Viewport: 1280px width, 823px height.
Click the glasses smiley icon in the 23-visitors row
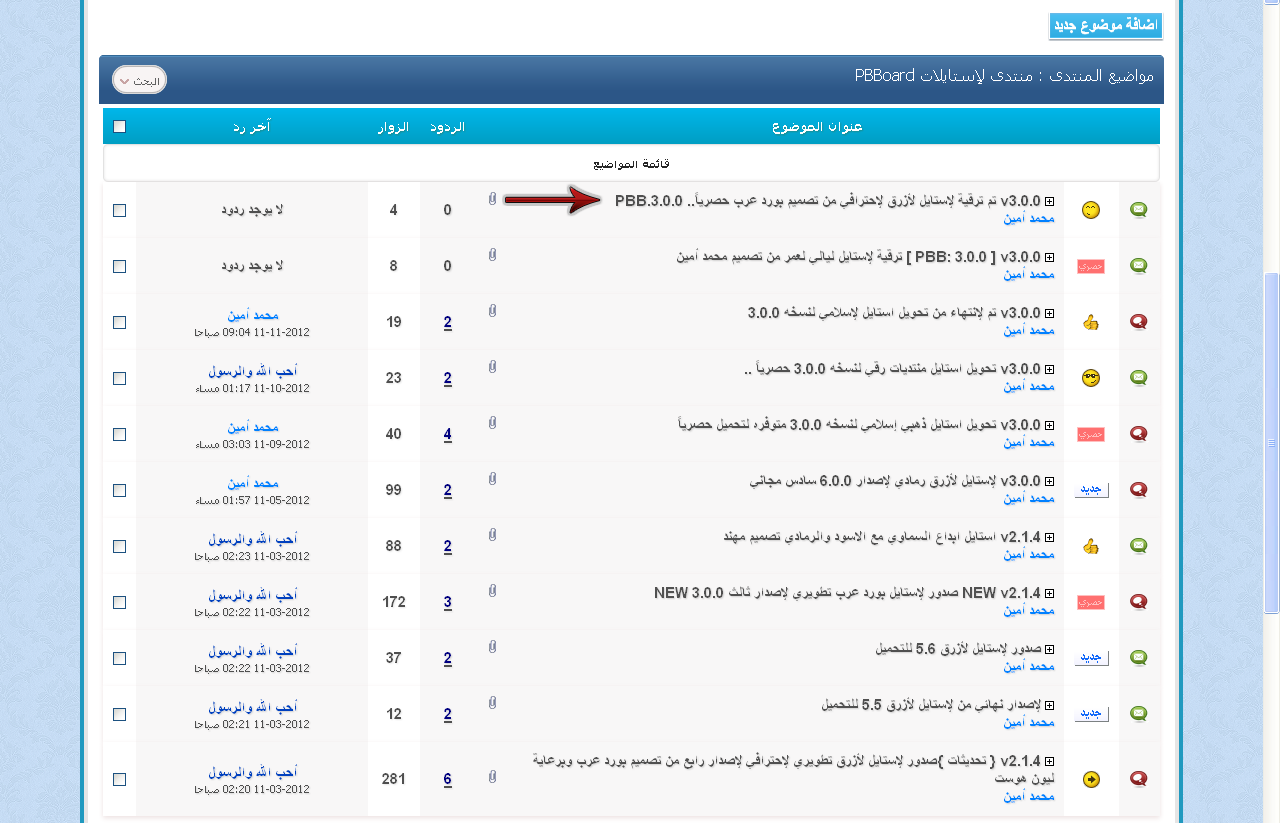click(x=1091, y=378)
